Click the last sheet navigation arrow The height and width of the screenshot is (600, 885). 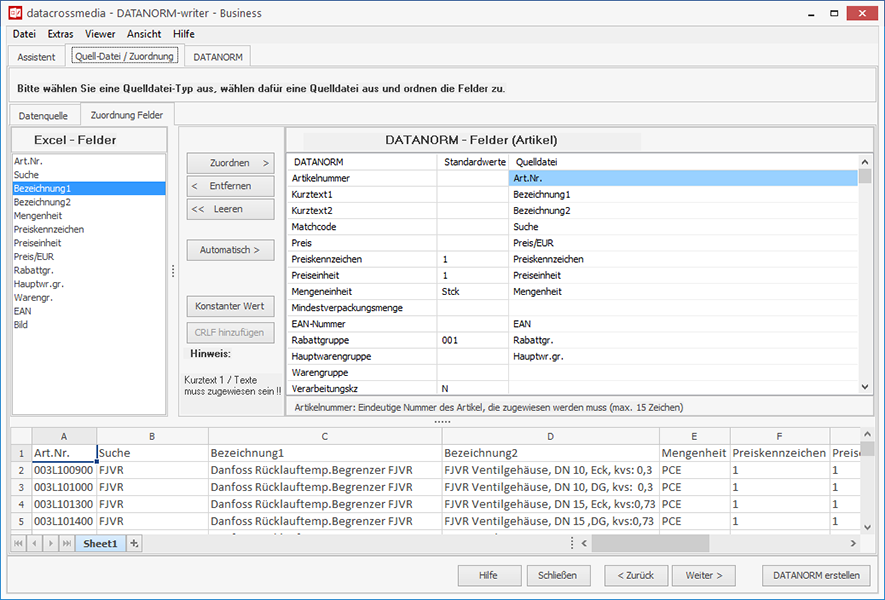tap(67, 543)
